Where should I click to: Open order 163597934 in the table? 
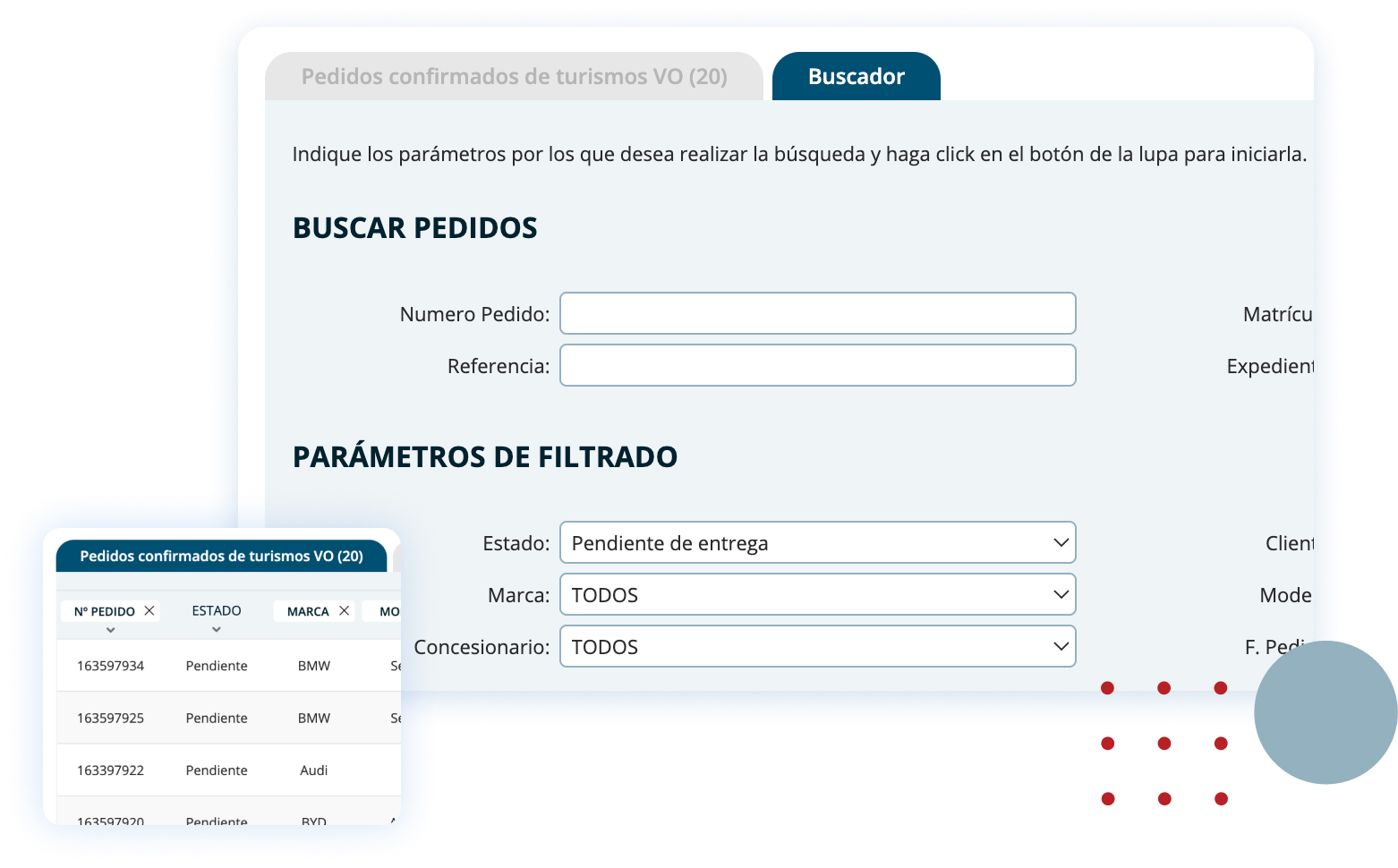tap(111, 666)
